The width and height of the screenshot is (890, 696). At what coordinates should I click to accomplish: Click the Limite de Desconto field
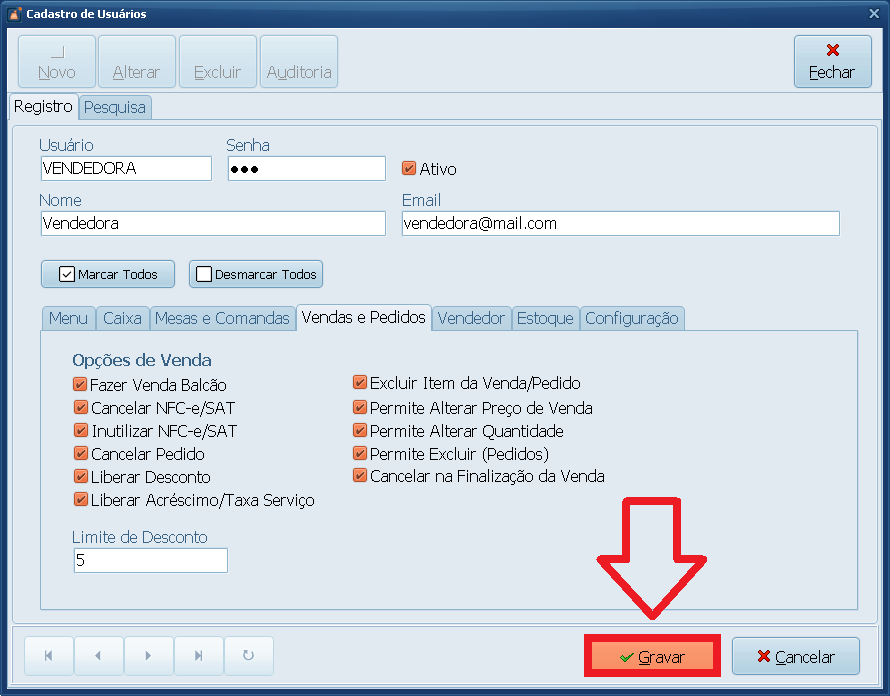pyautogui.click(x=150, y=561)
